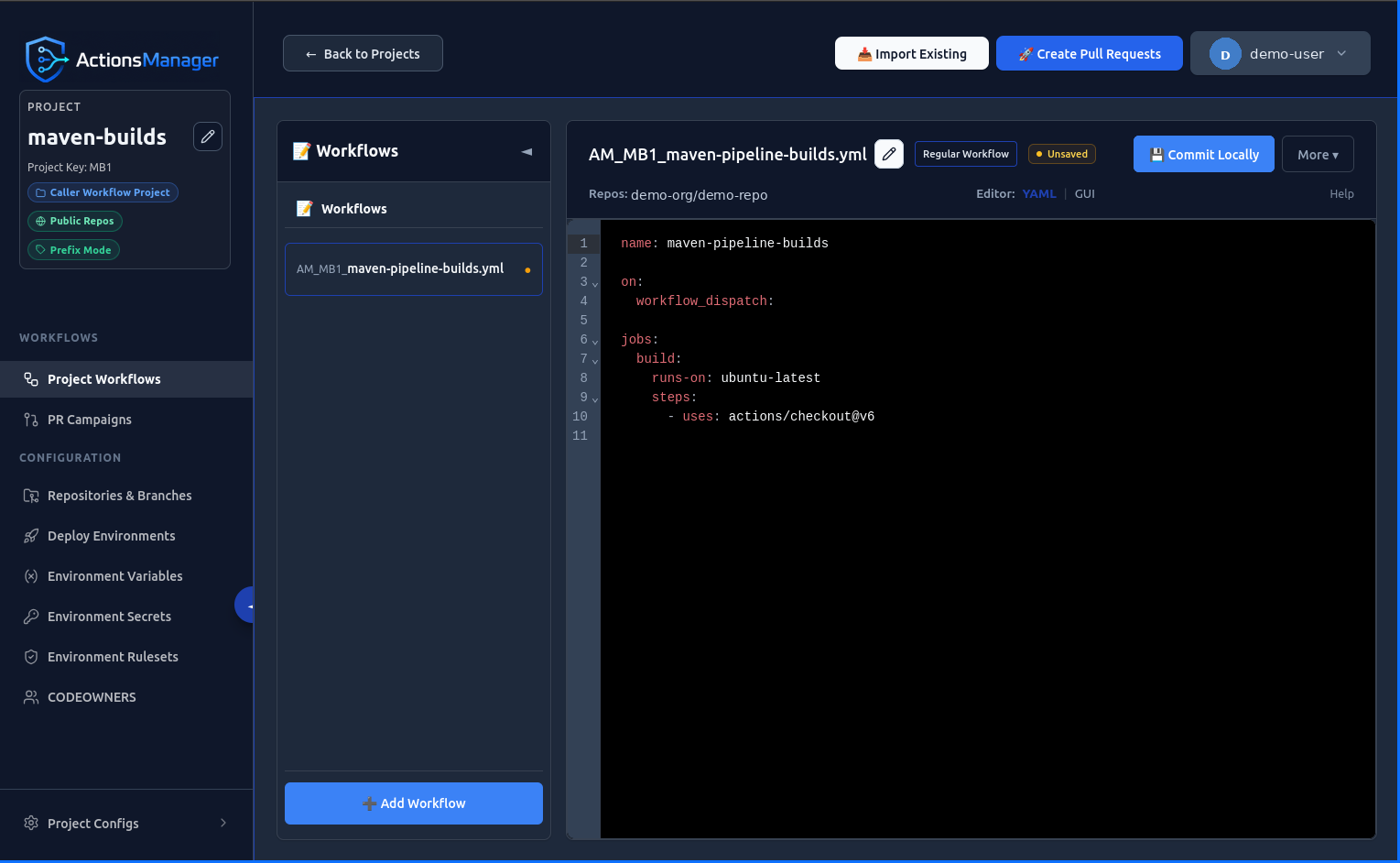Viewport: 1400px width, 863px height.
Task: Click the Workflows panel notepad icon
Action: (x=301, y=151)
